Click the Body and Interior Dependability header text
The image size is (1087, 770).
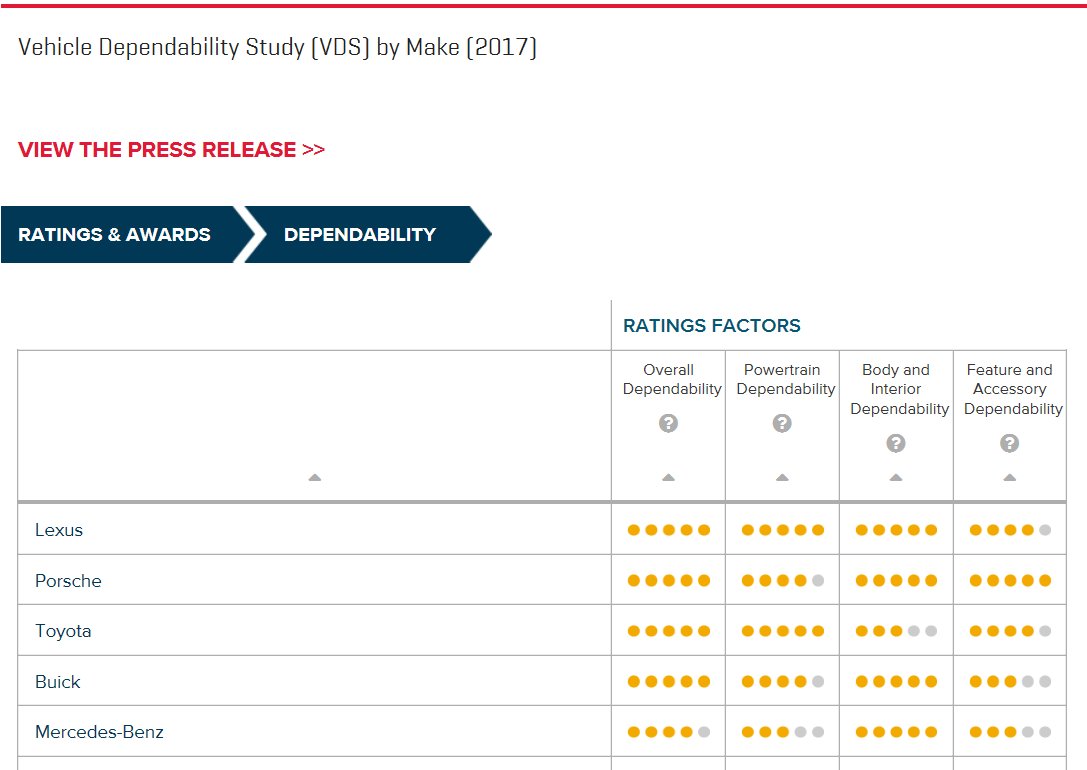(x=898, y=390)
